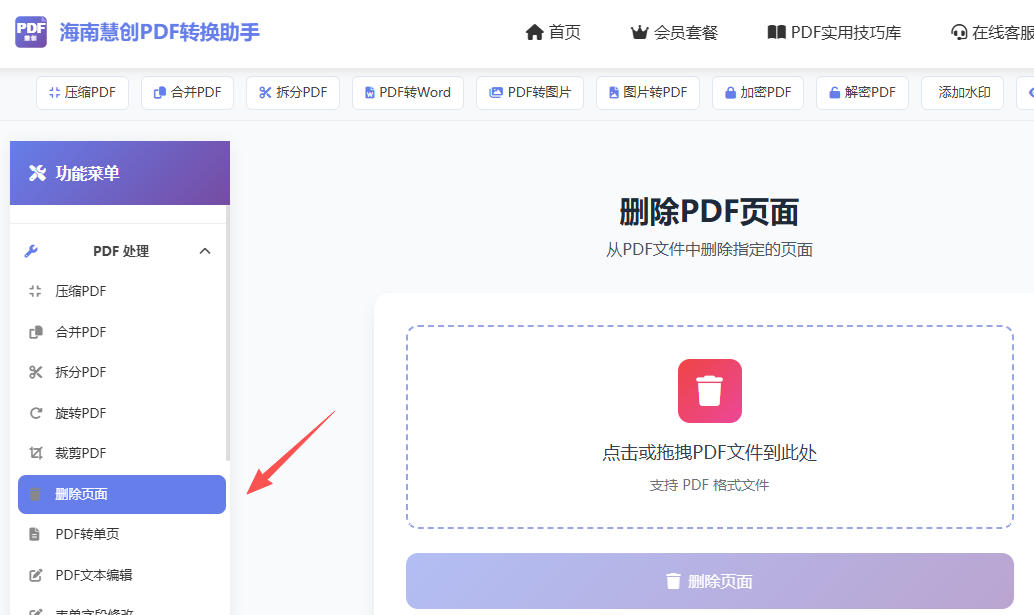
Task: Click the headset icon beside 在线客服
Action: (959, 32)
